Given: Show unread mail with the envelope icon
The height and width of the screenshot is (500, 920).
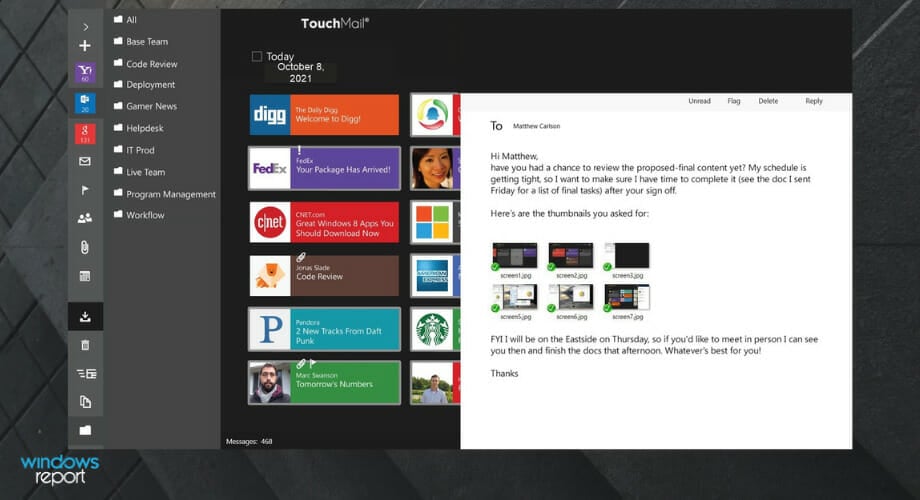Looking at the screenshot, I should [x=85, y=161].
